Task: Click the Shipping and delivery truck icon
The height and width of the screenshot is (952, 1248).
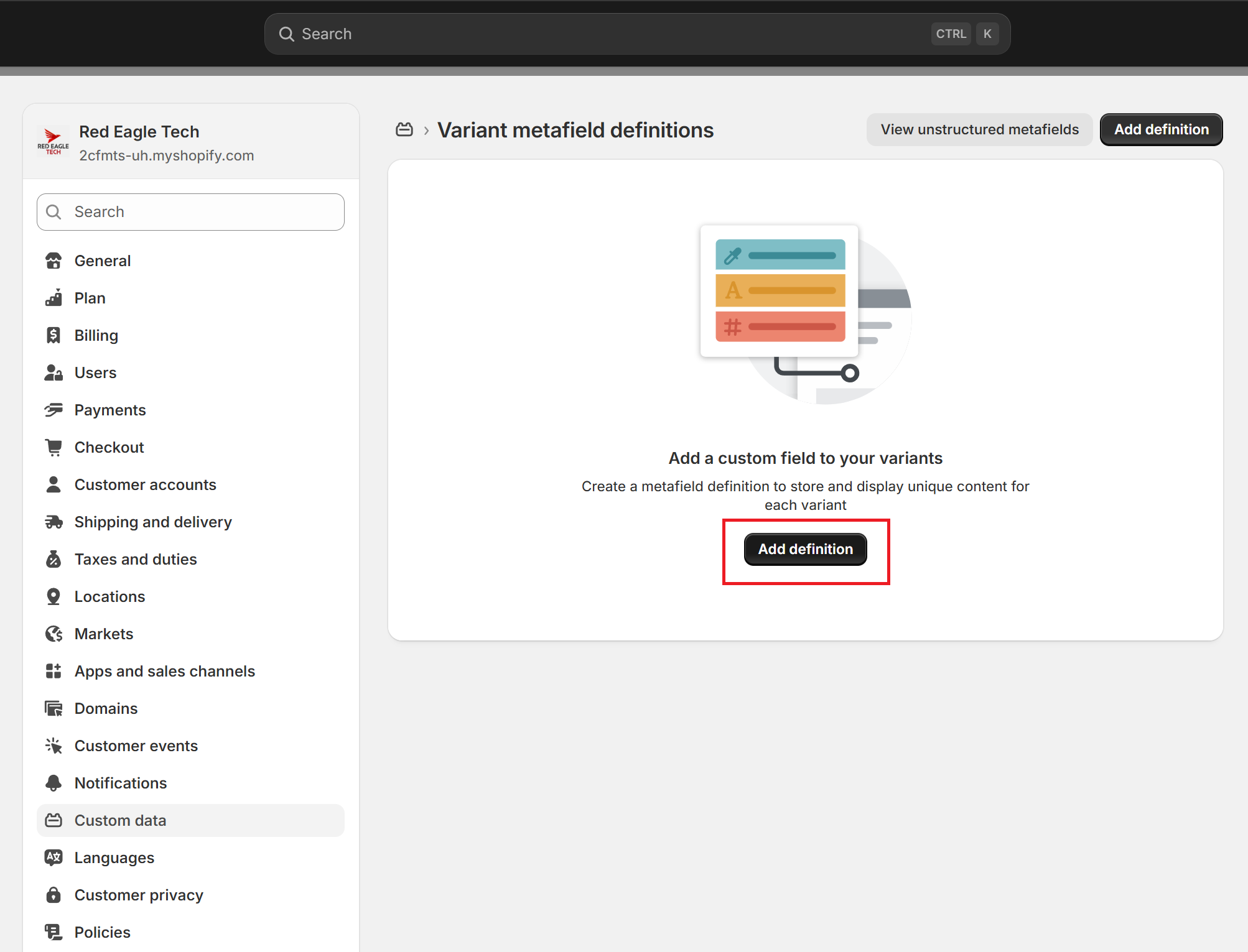Action: tap(54, 522)
